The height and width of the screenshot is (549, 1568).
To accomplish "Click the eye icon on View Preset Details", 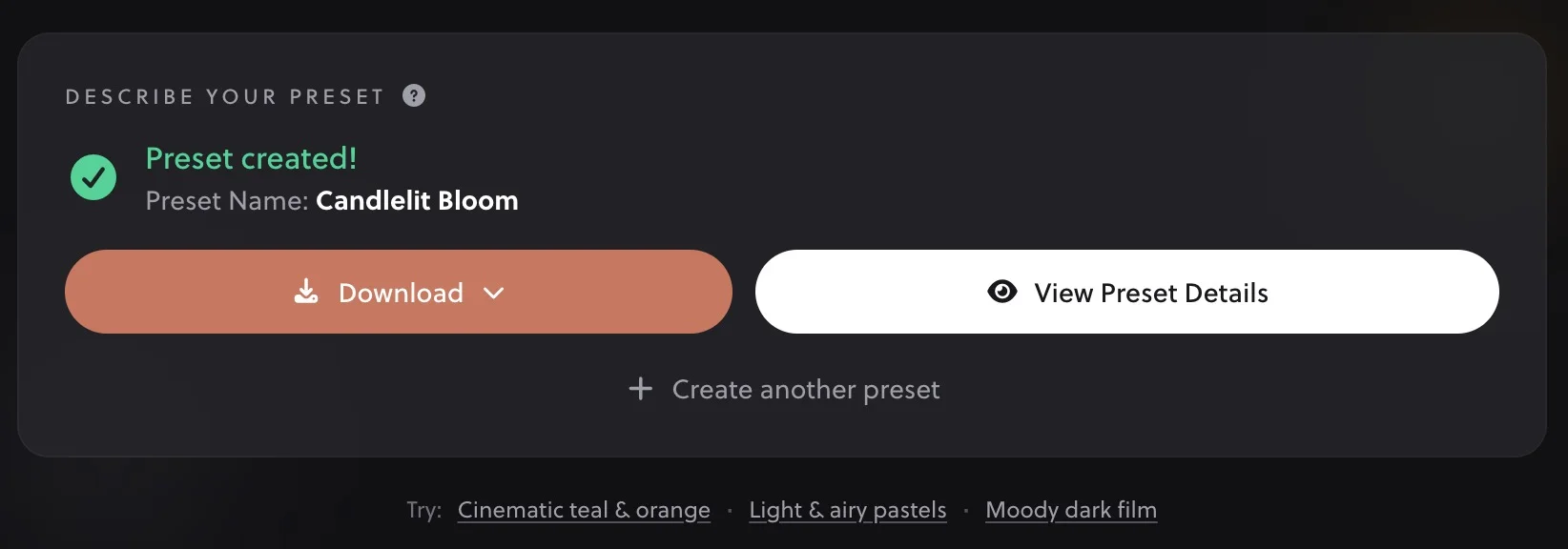I will point(1002,292).
